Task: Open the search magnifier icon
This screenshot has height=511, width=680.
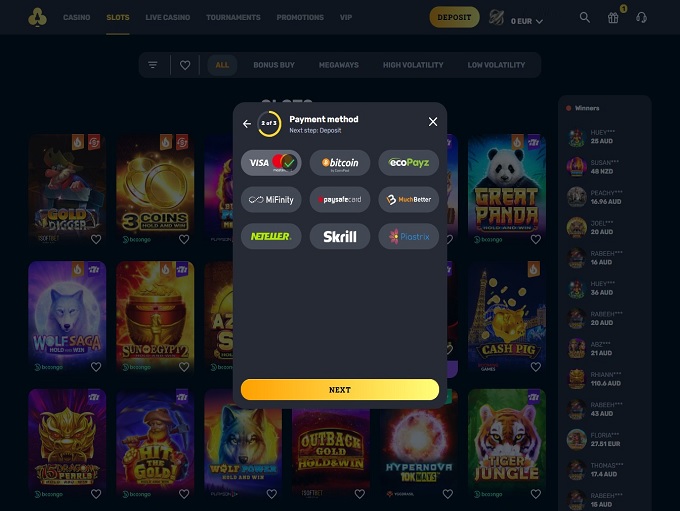Action: click(585, 17)
